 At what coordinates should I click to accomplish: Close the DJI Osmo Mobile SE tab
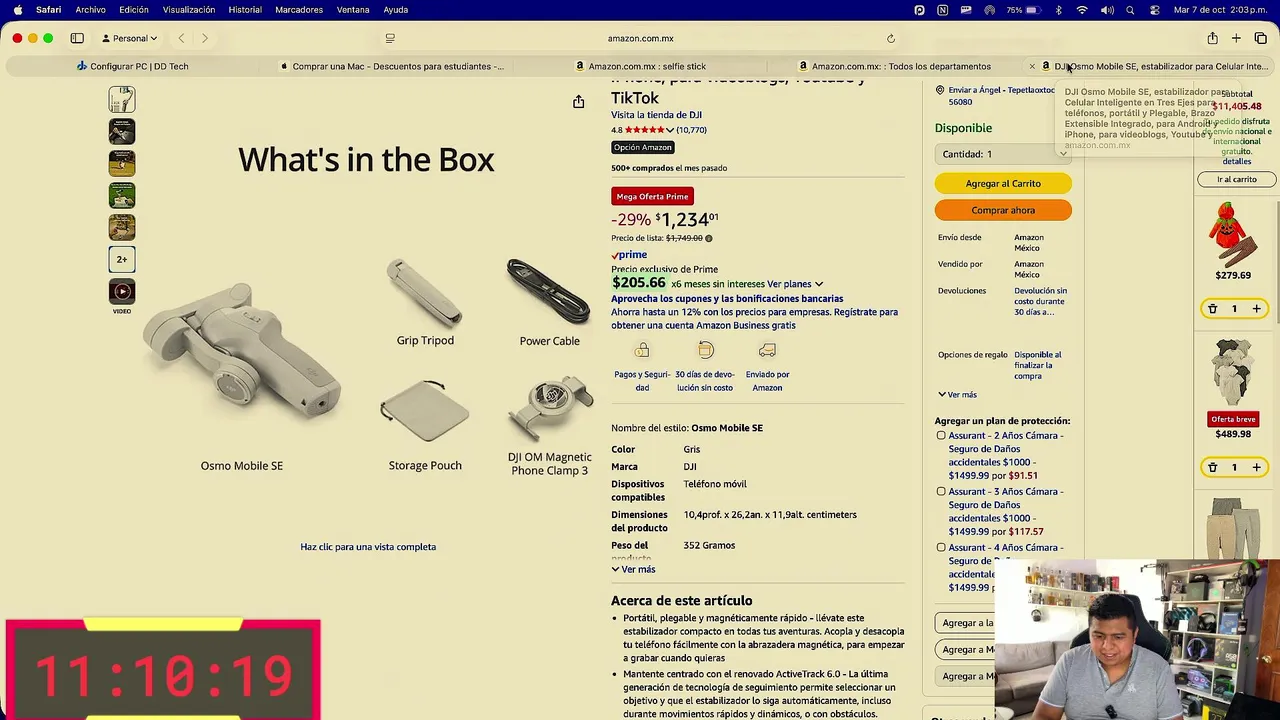(x=1032, y=66)
